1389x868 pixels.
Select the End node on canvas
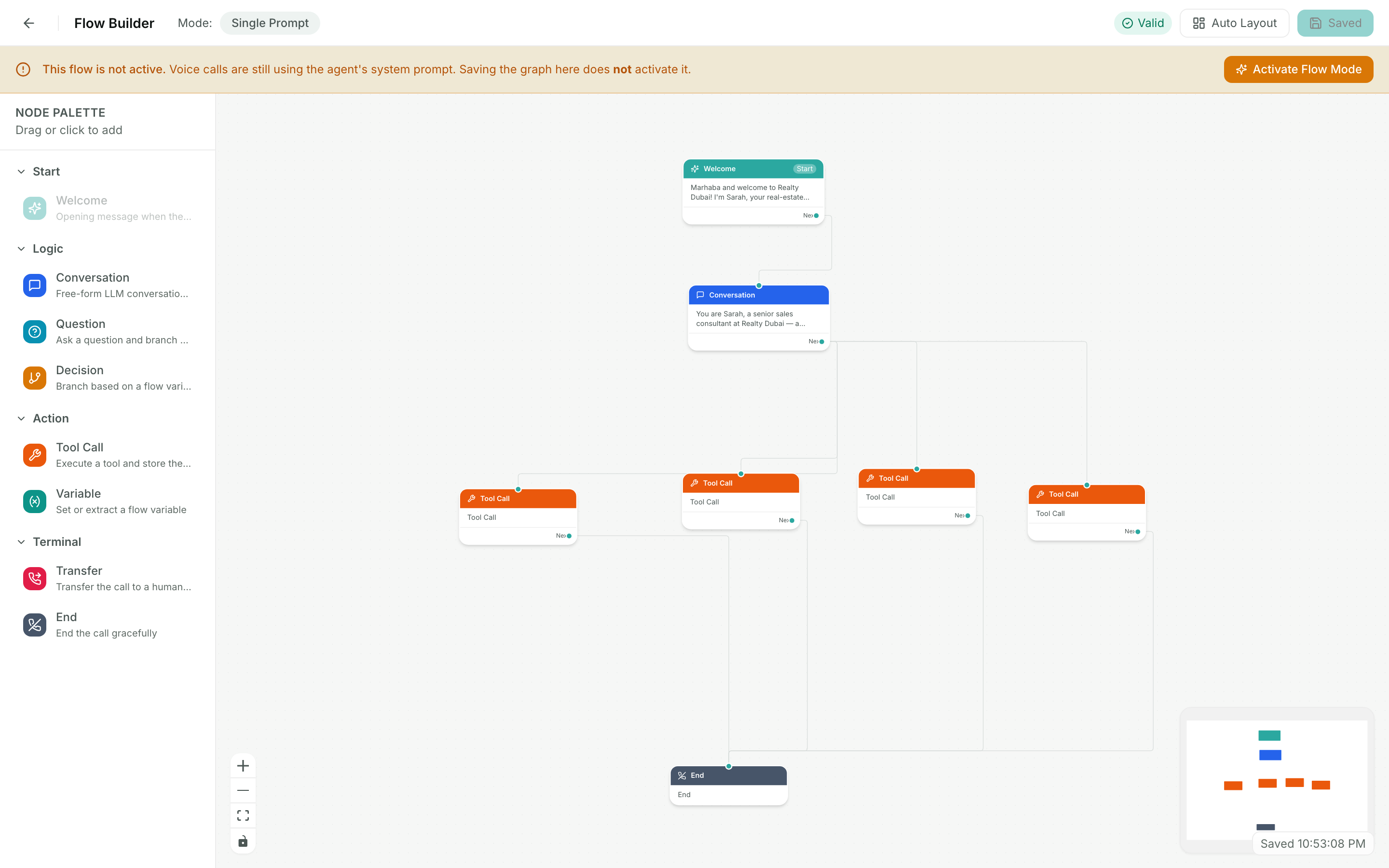point(728,786)
